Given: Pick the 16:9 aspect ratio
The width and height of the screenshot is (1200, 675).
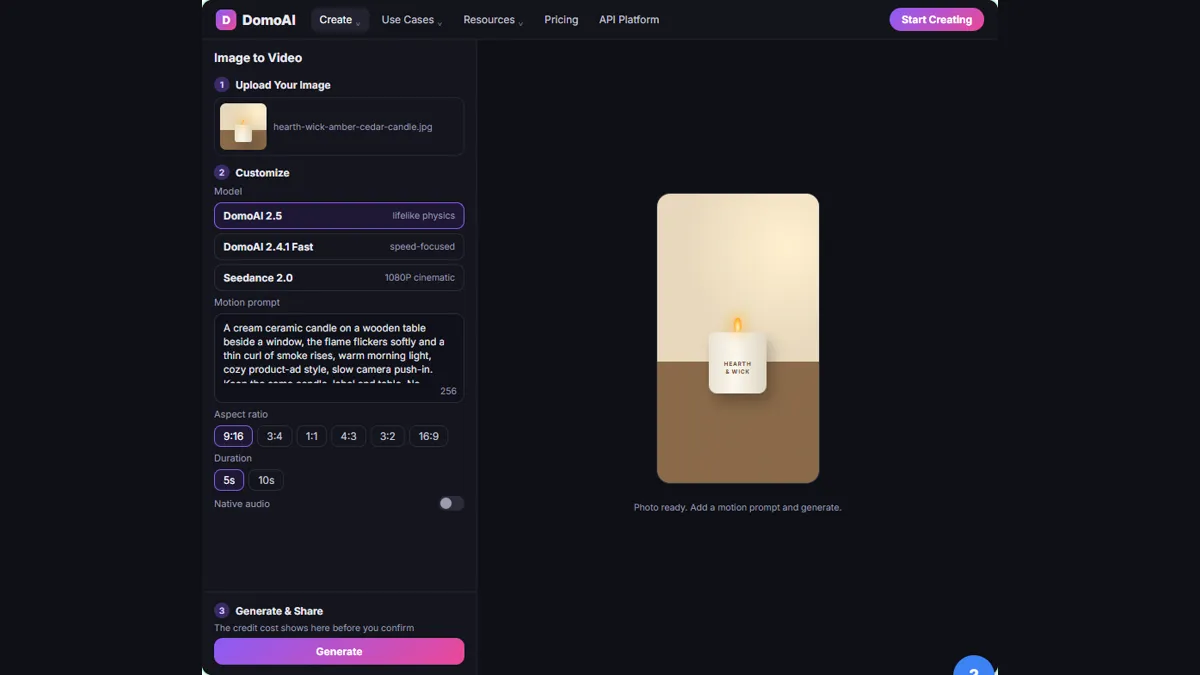Looking at the screenshot, I should tap(429, 436).
